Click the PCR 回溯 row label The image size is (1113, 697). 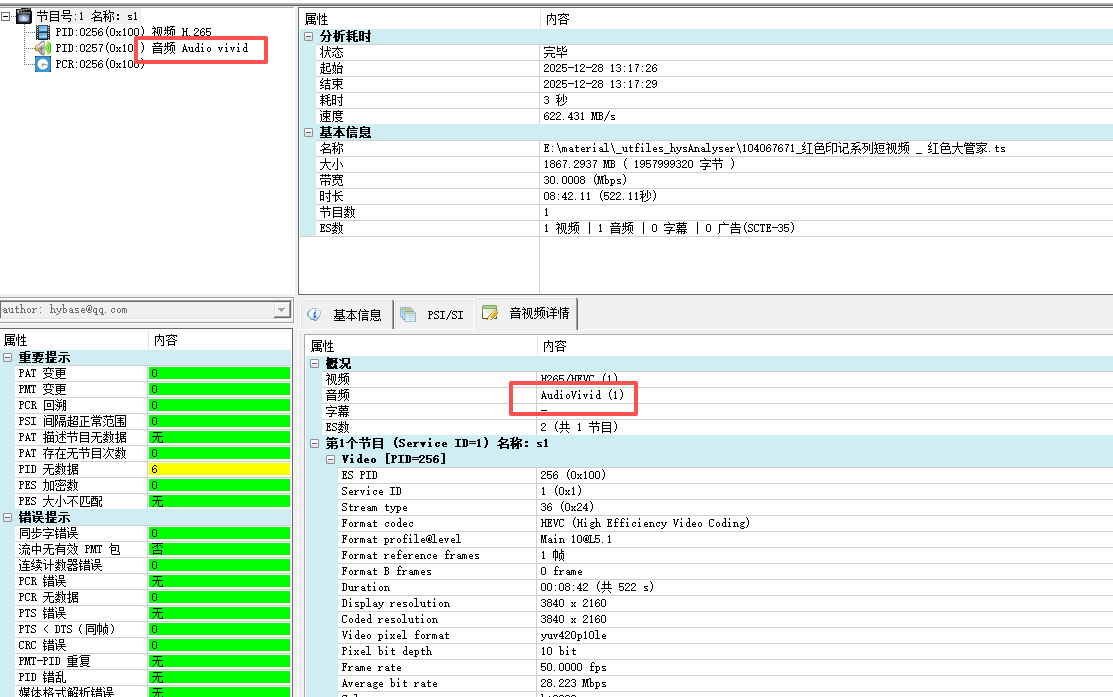pos(42,405)
